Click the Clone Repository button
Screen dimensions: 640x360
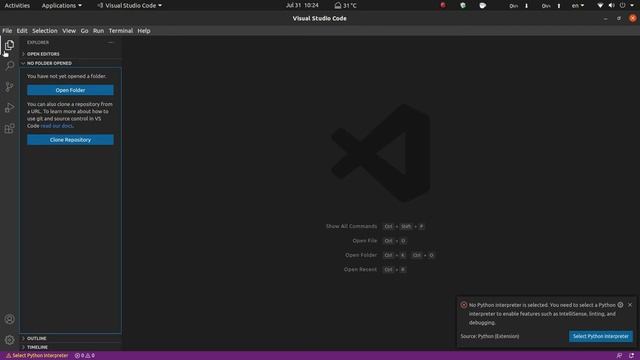(x=70, y=140)
